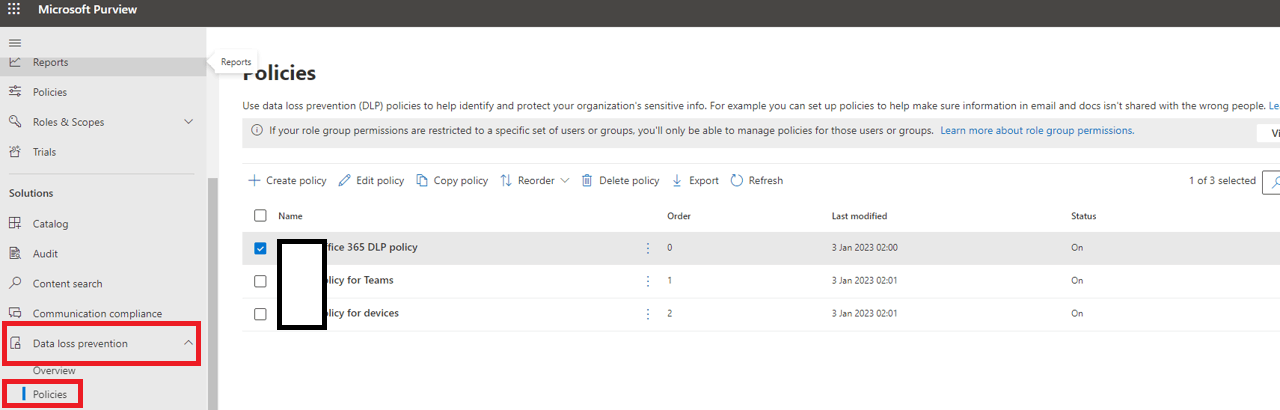1280x410 pixels.
Task: Select Data loss prevention in sidebar
Action: tap(80, 344)
